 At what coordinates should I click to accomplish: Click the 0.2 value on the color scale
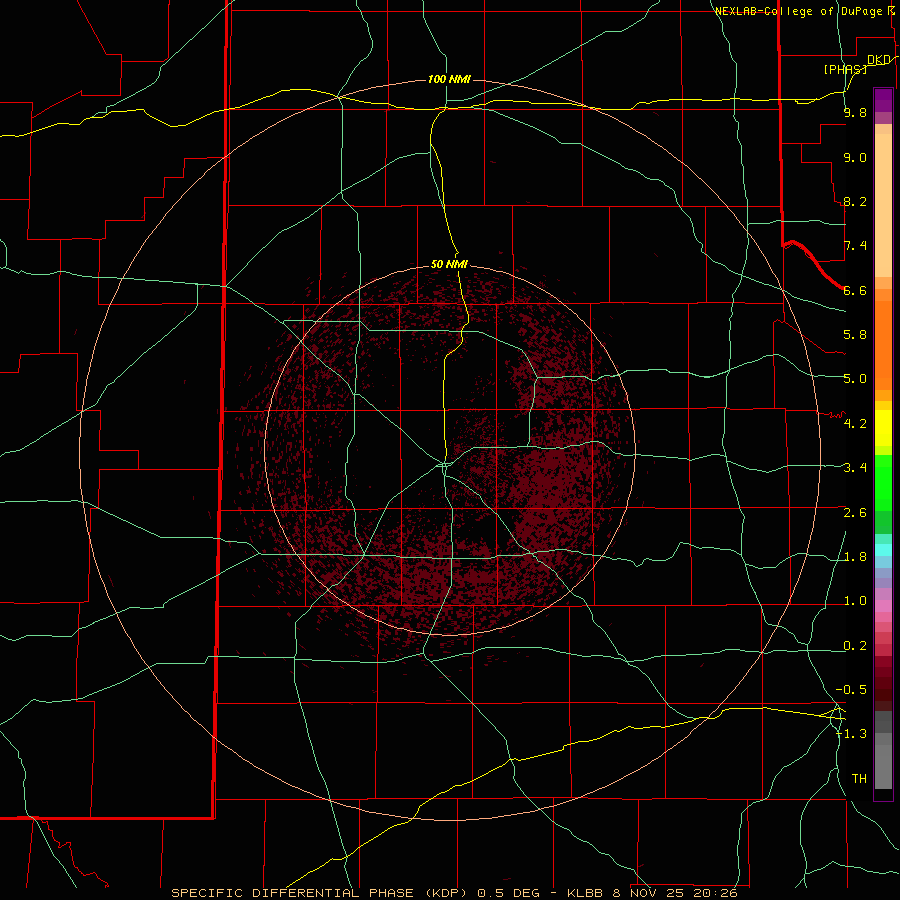[855, 646]
